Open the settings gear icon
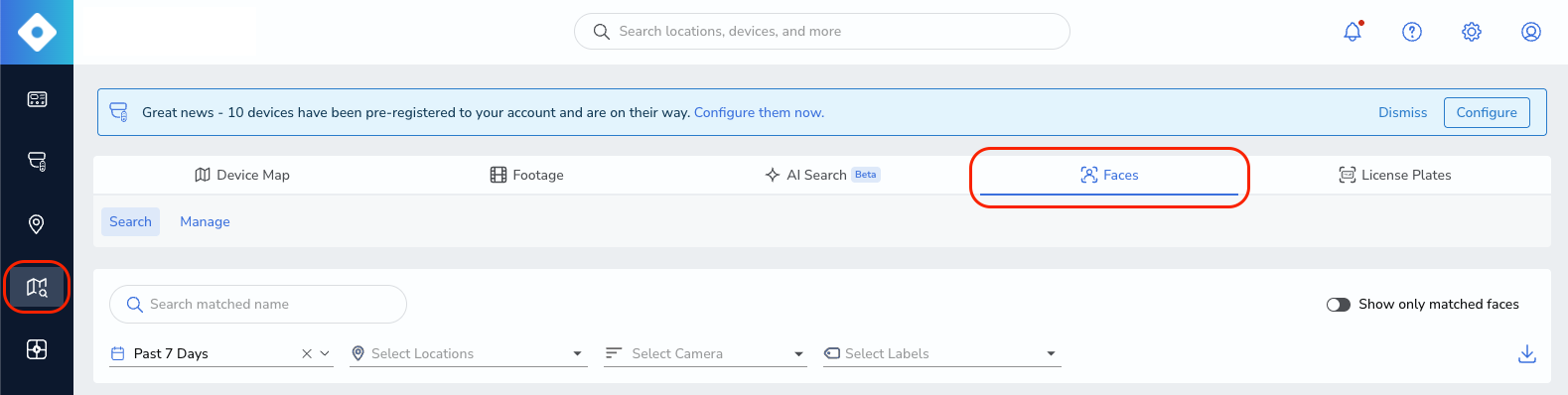 coord(1472,32)
